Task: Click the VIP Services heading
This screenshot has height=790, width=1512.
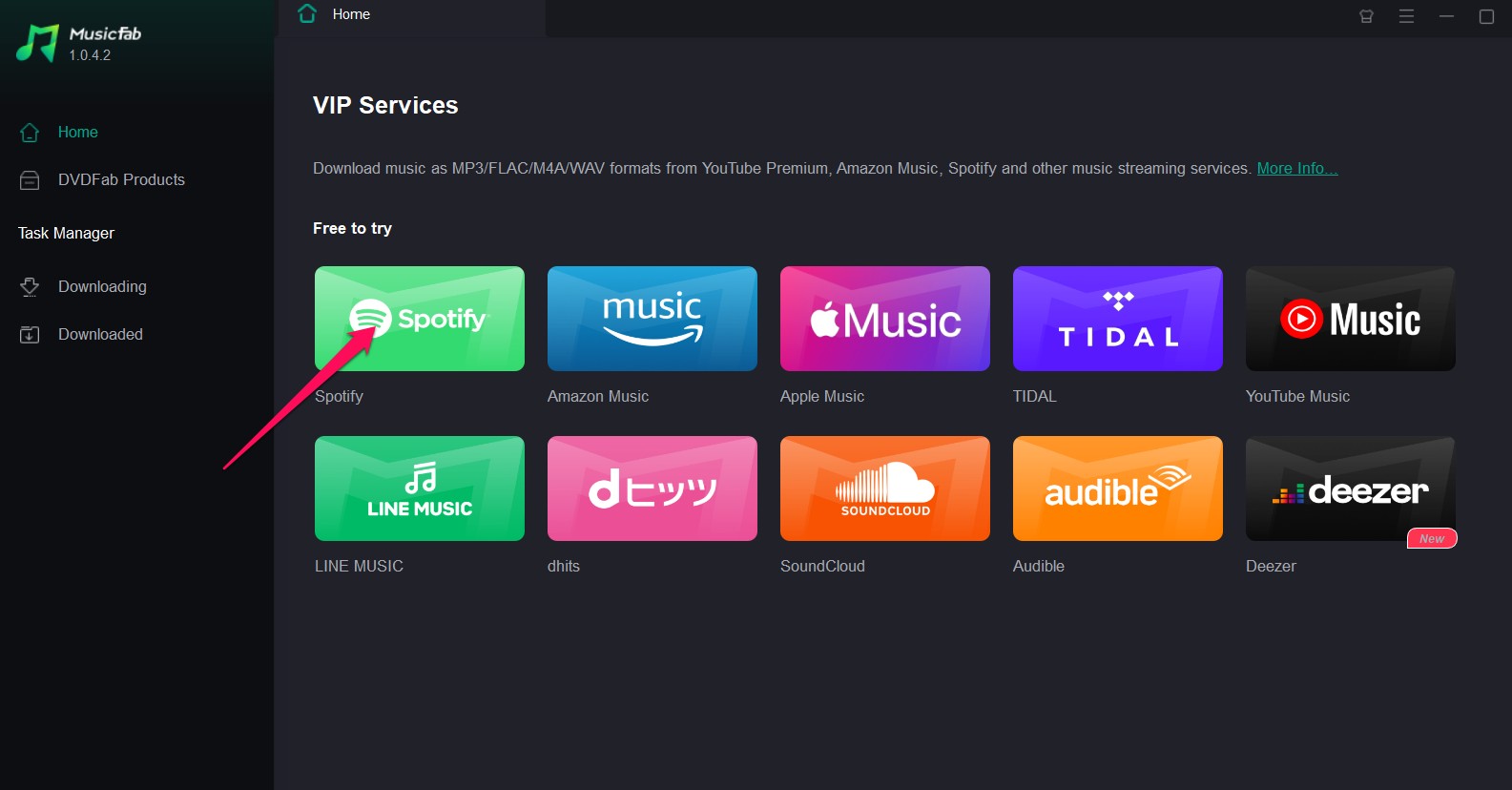Action: click(x=385, y=105)
